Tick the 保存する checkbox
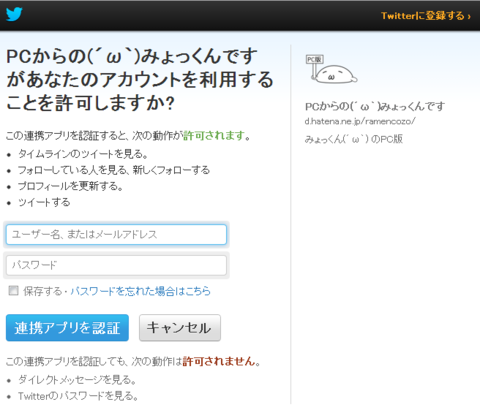The width and height of the screenshot is (480, 410). point(13,290)
